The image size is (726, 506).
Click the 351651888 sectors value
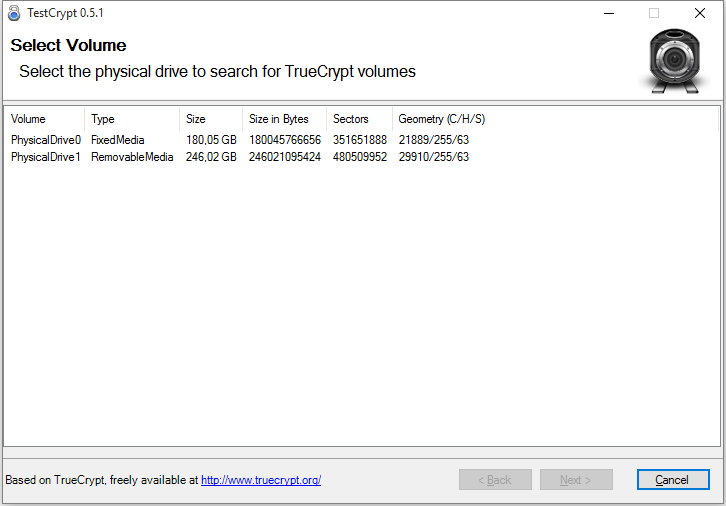click(x=360, y=140)
